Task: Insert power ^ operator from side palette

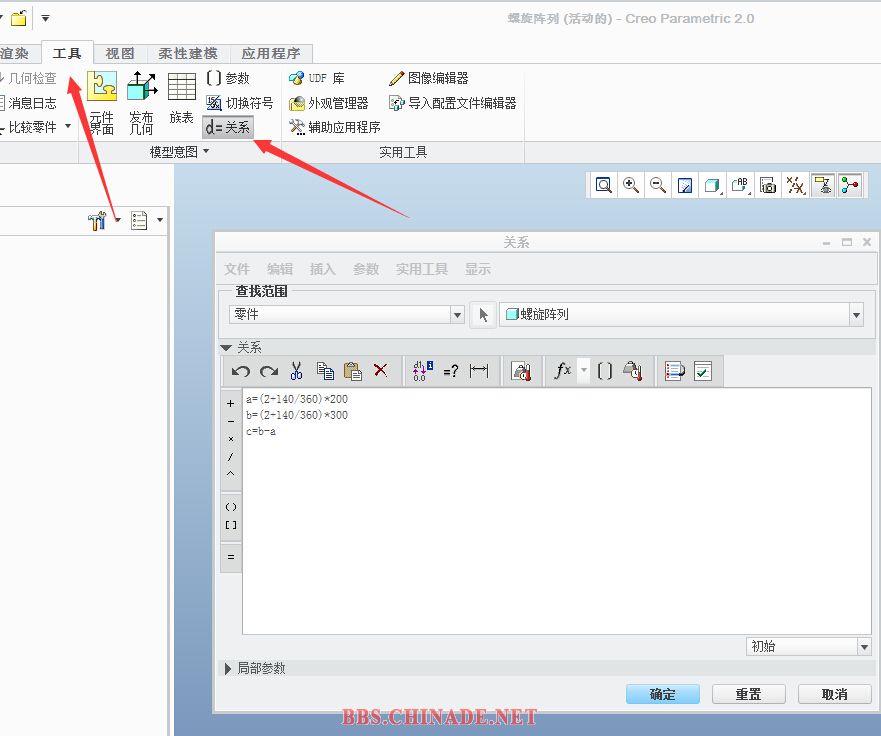Action: 230,474
